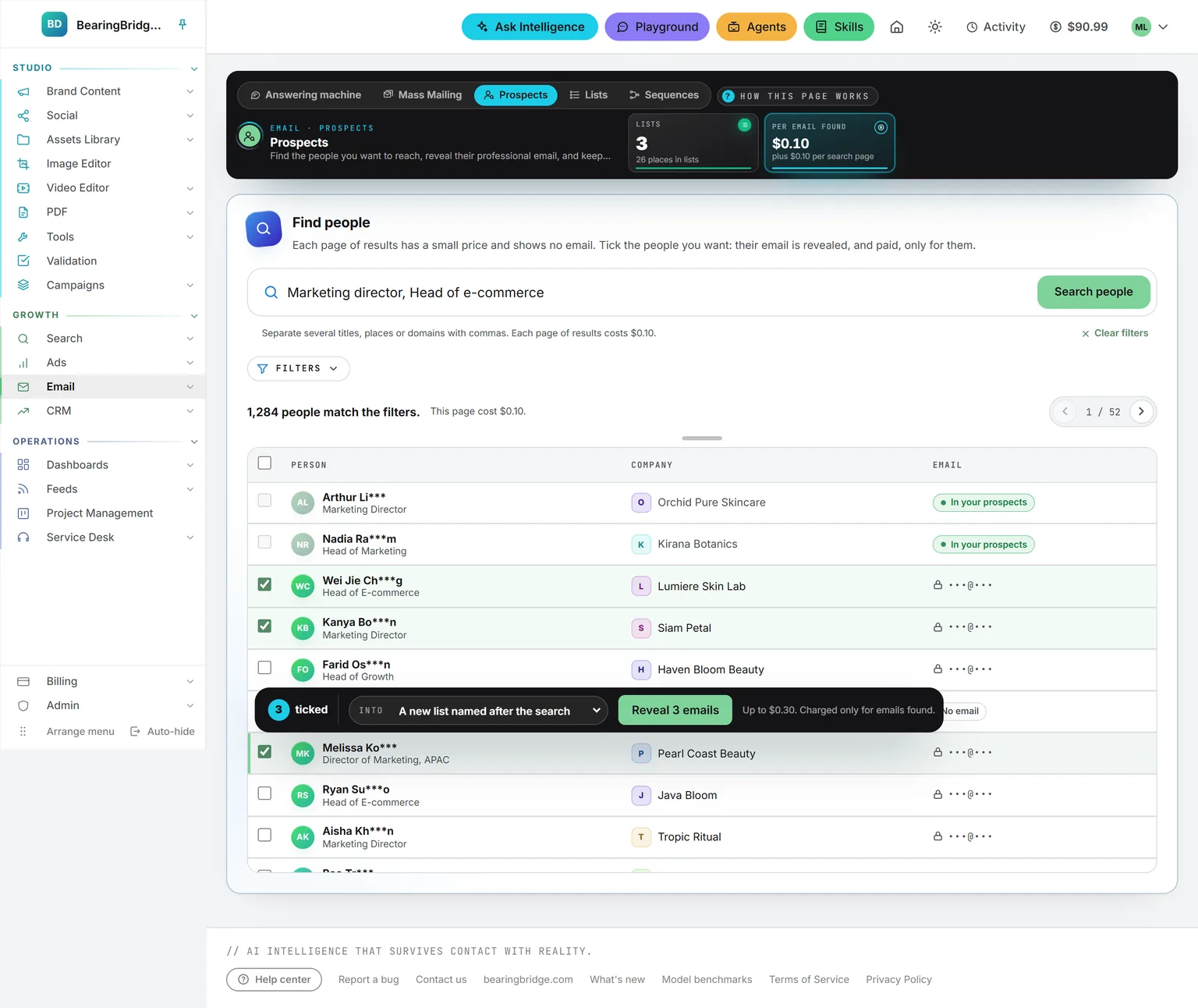Click the Lists card green list icon
The height and width of the screenshot is (1008, 1198).
[744, 125]
